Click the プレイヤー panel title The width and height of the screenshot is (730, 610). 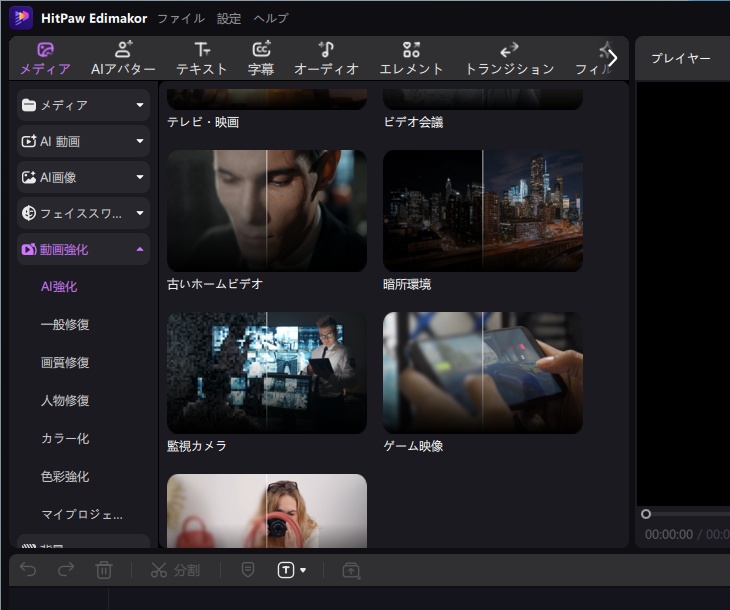681,59
